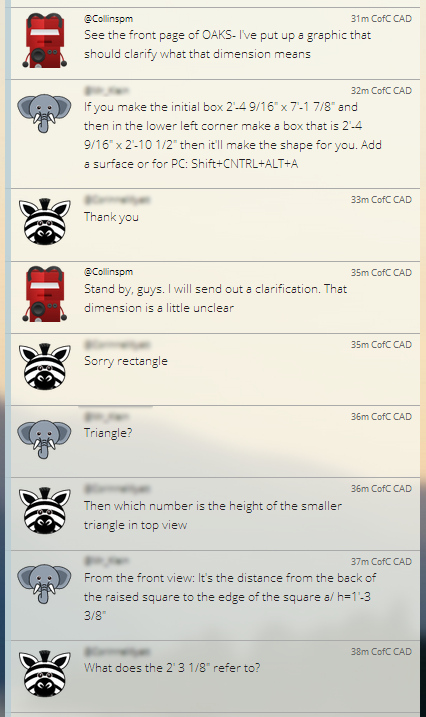Click the elephant avatar beside "Triangle?"
This screenshot has width=426, height=717.
pos(44,439)
